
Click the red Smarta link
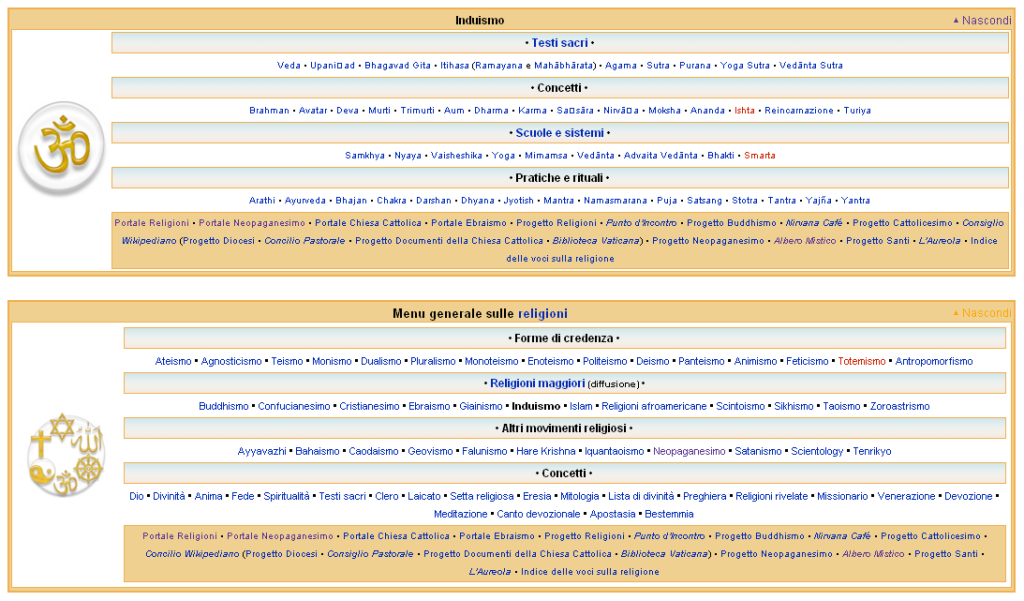(x=760, y=155)
